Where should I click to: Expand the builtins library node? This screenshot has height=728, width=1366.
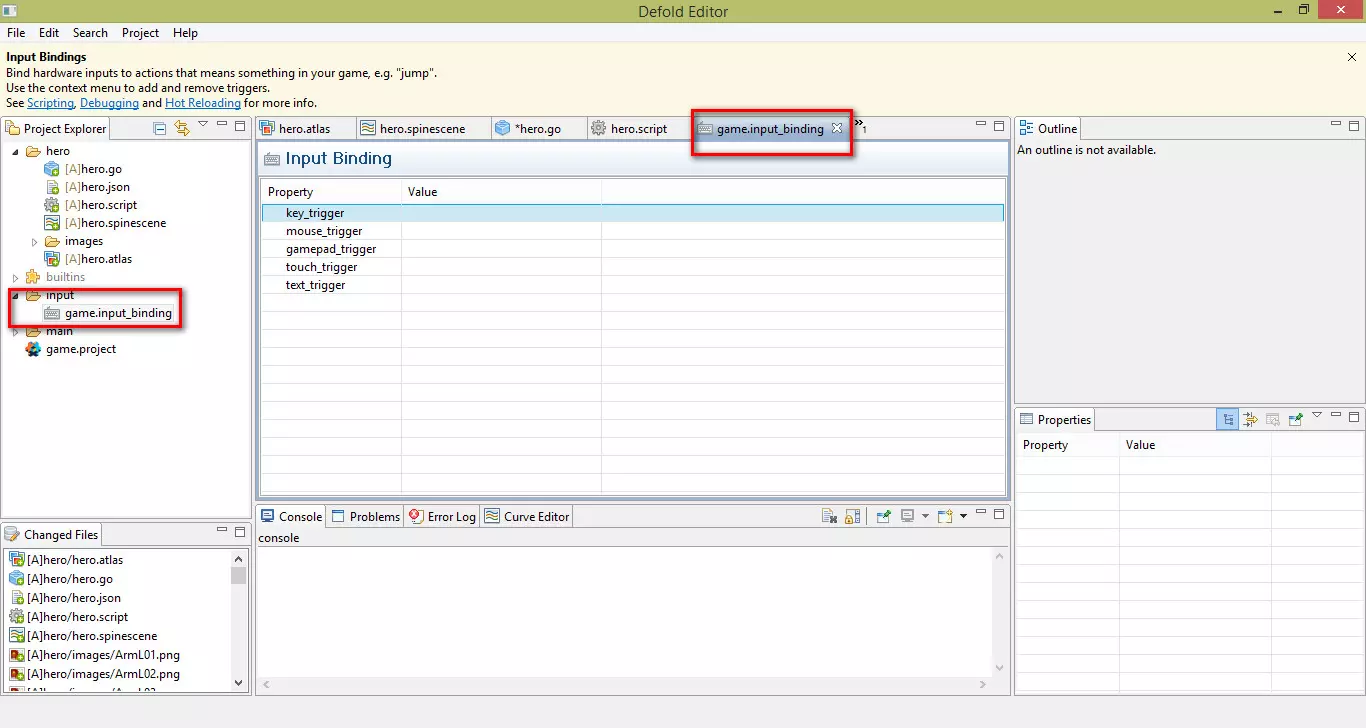[x=15, y=277]
